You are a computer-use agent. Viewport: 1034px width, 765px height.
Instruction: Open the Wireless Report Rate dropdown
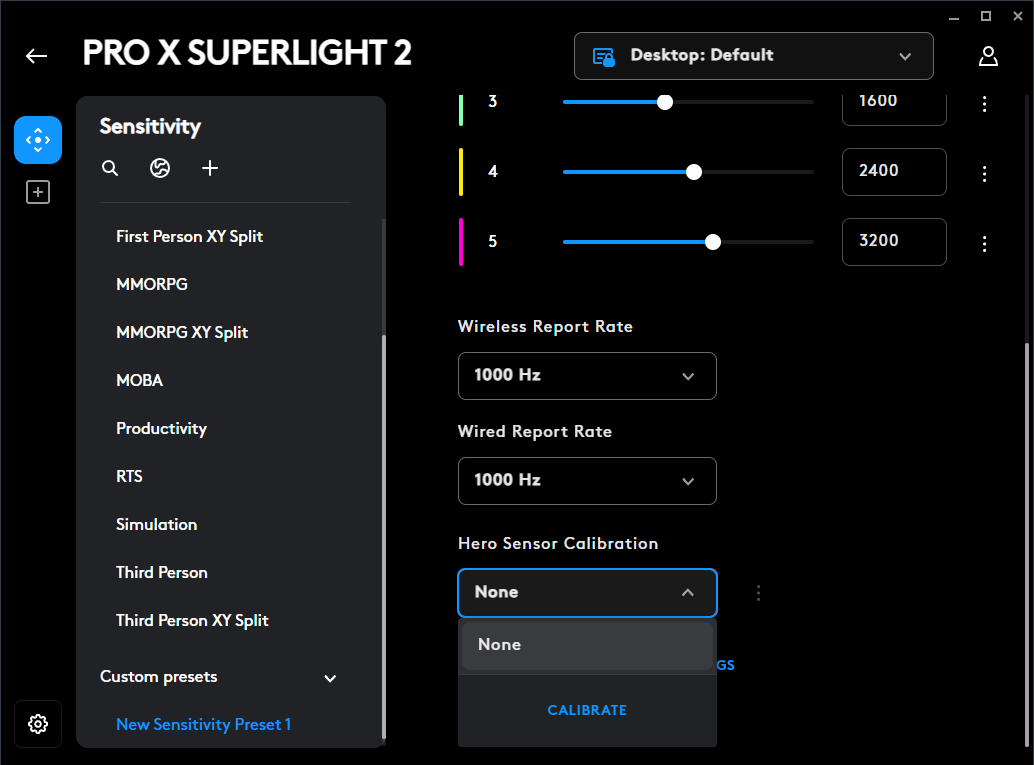coord(587,376)
